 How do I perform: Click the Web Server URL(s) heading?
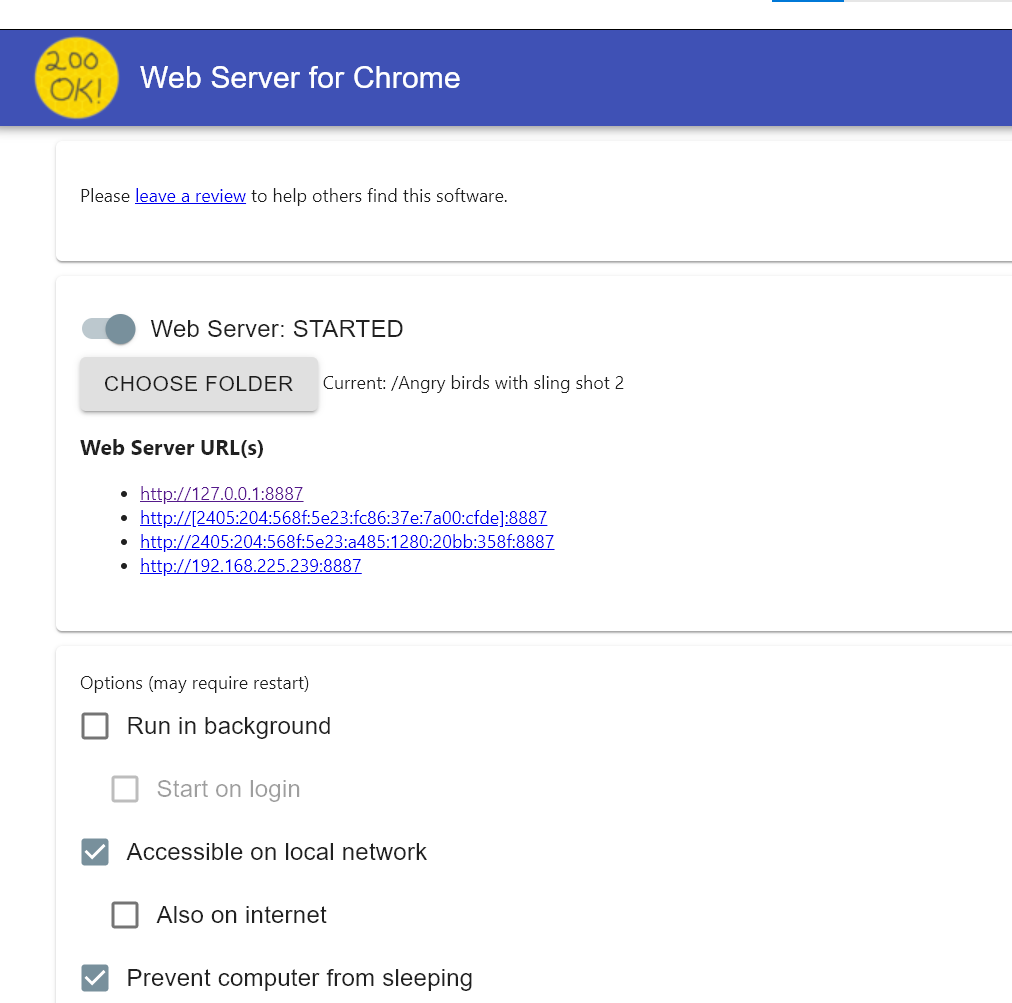pyautogui.click(x=171, y=447)
